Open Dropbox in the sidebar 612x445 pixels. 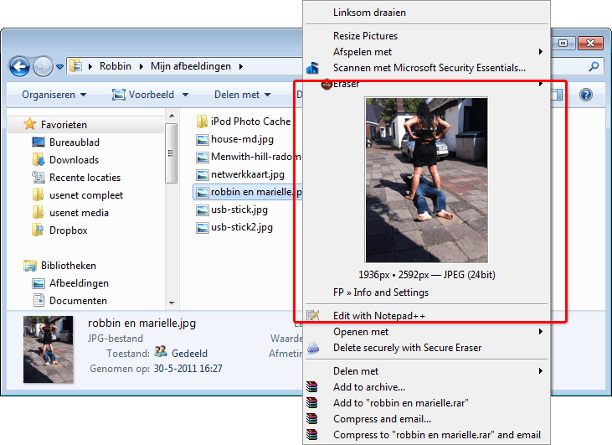[x=60, y=230]
